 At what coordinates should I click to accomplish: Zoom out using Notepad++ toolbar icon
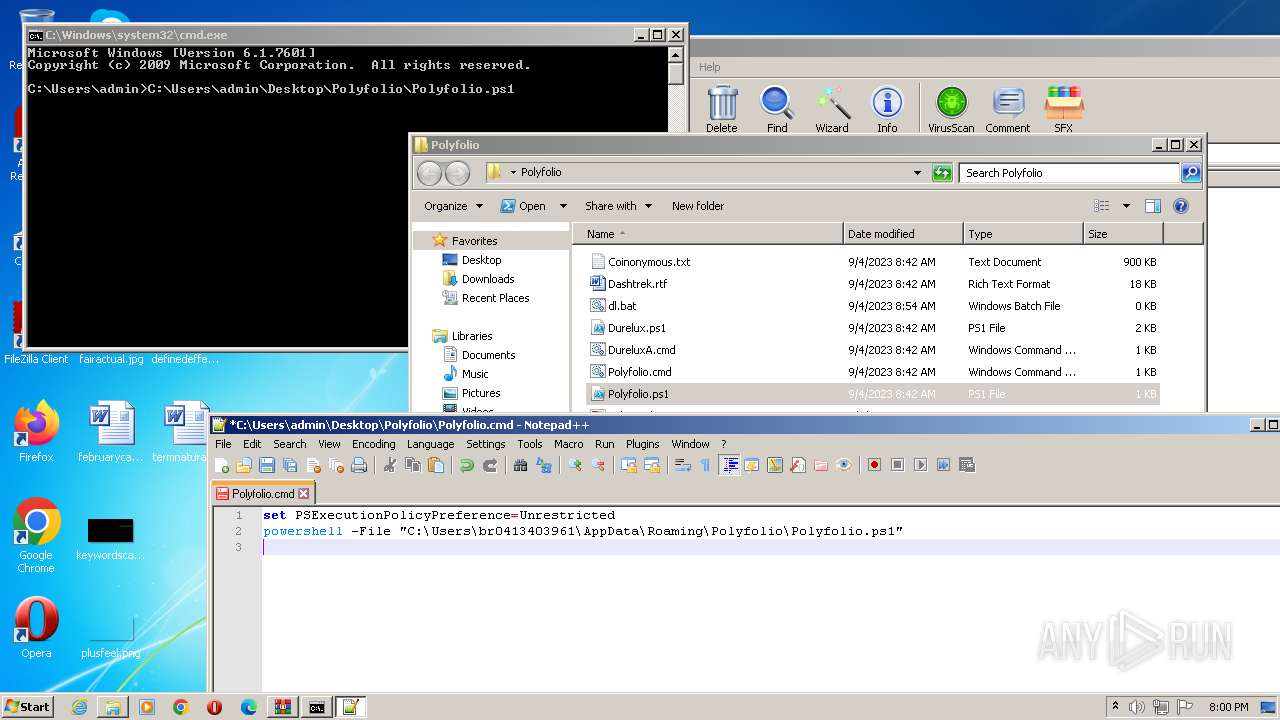click(x=598, y=465)
